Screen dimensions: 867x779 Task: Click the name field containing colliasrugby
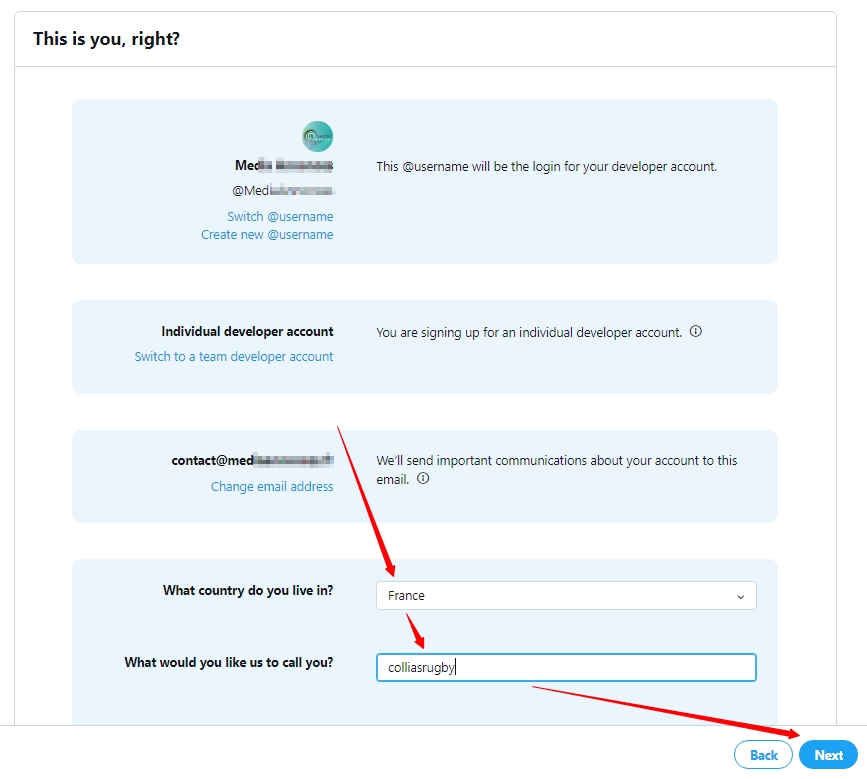[x=566, y=667]
